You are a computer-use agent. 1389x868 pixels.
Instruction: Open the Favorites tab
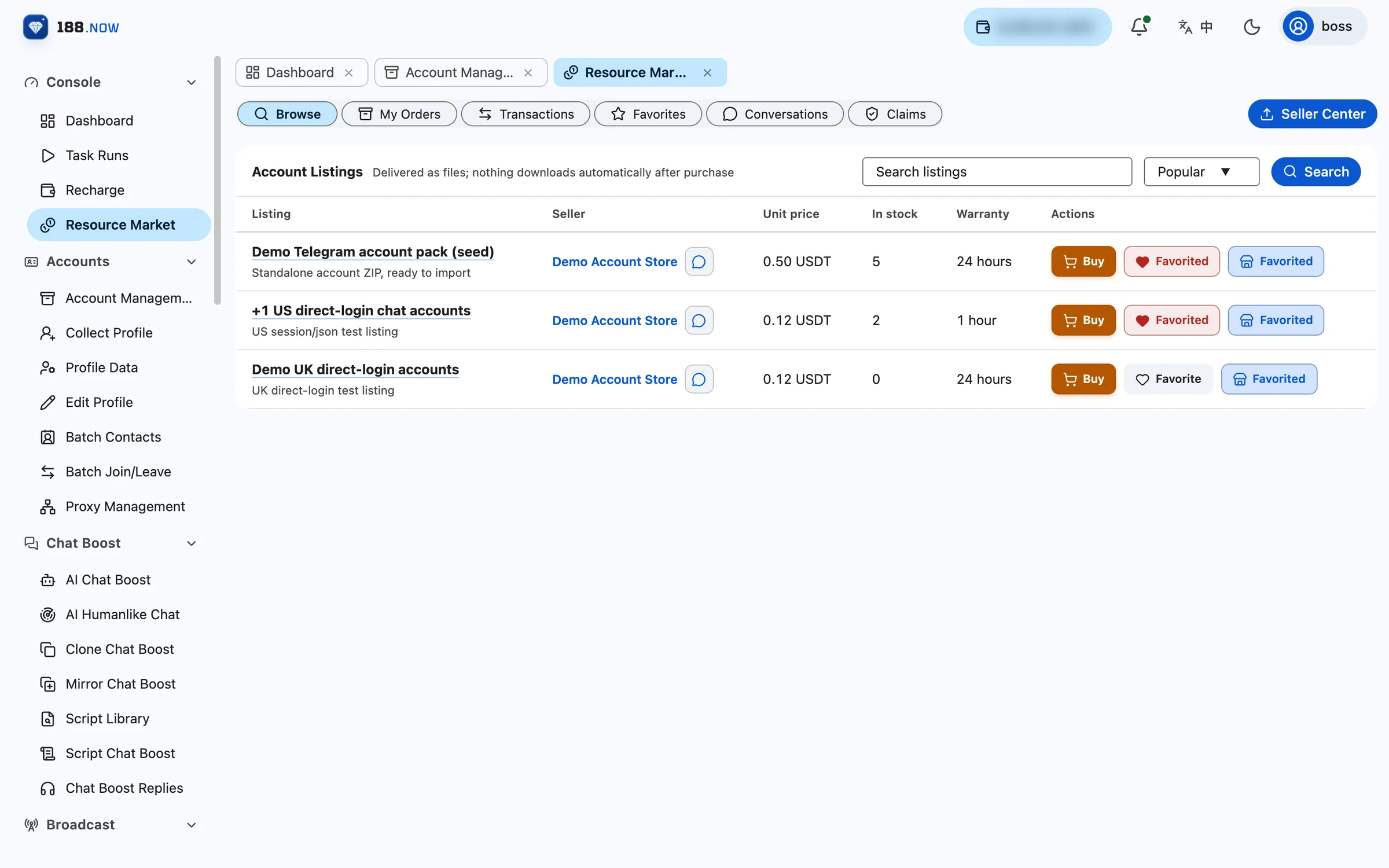648,114
